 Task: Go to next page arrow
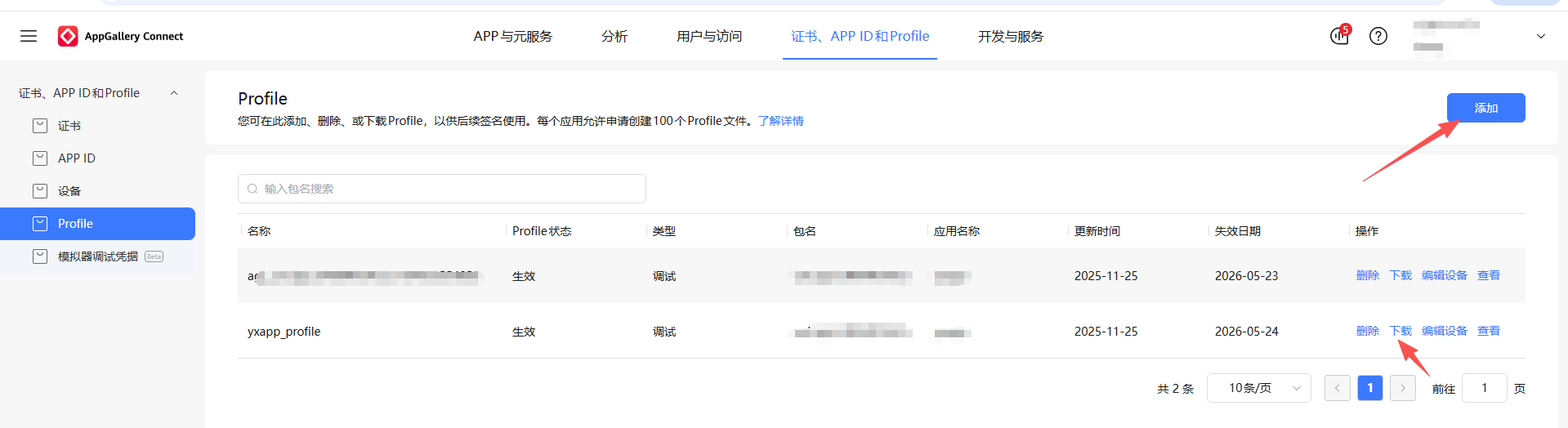tap(1403, 388)
